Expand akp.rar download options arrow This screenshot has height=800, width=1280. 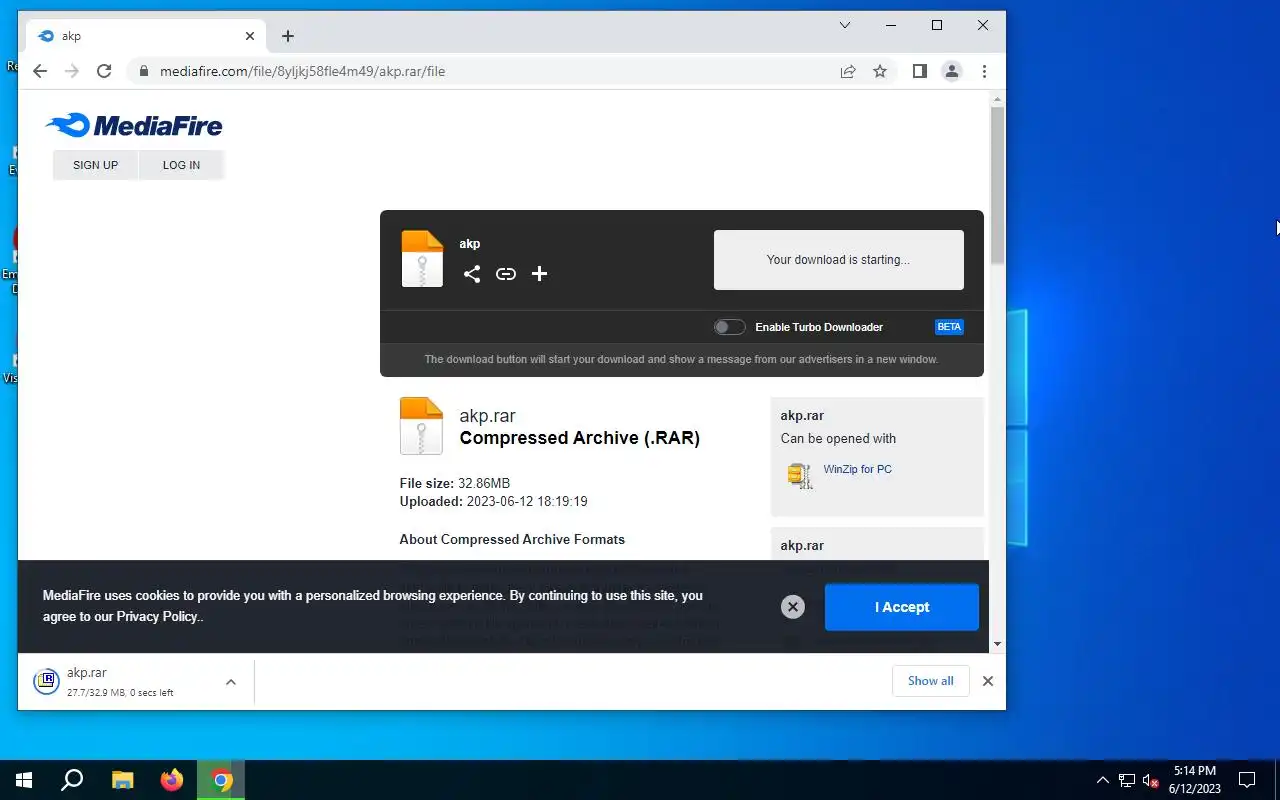pos(231,682)
